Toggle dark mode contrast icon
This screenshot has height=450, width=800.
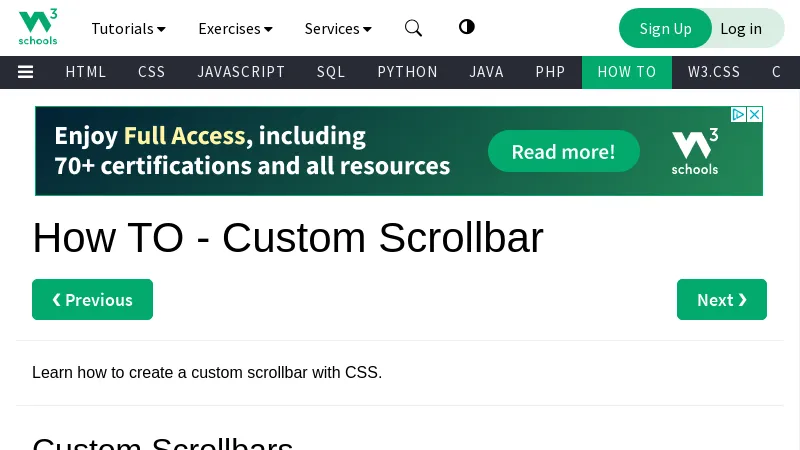[x=467, y=27]
